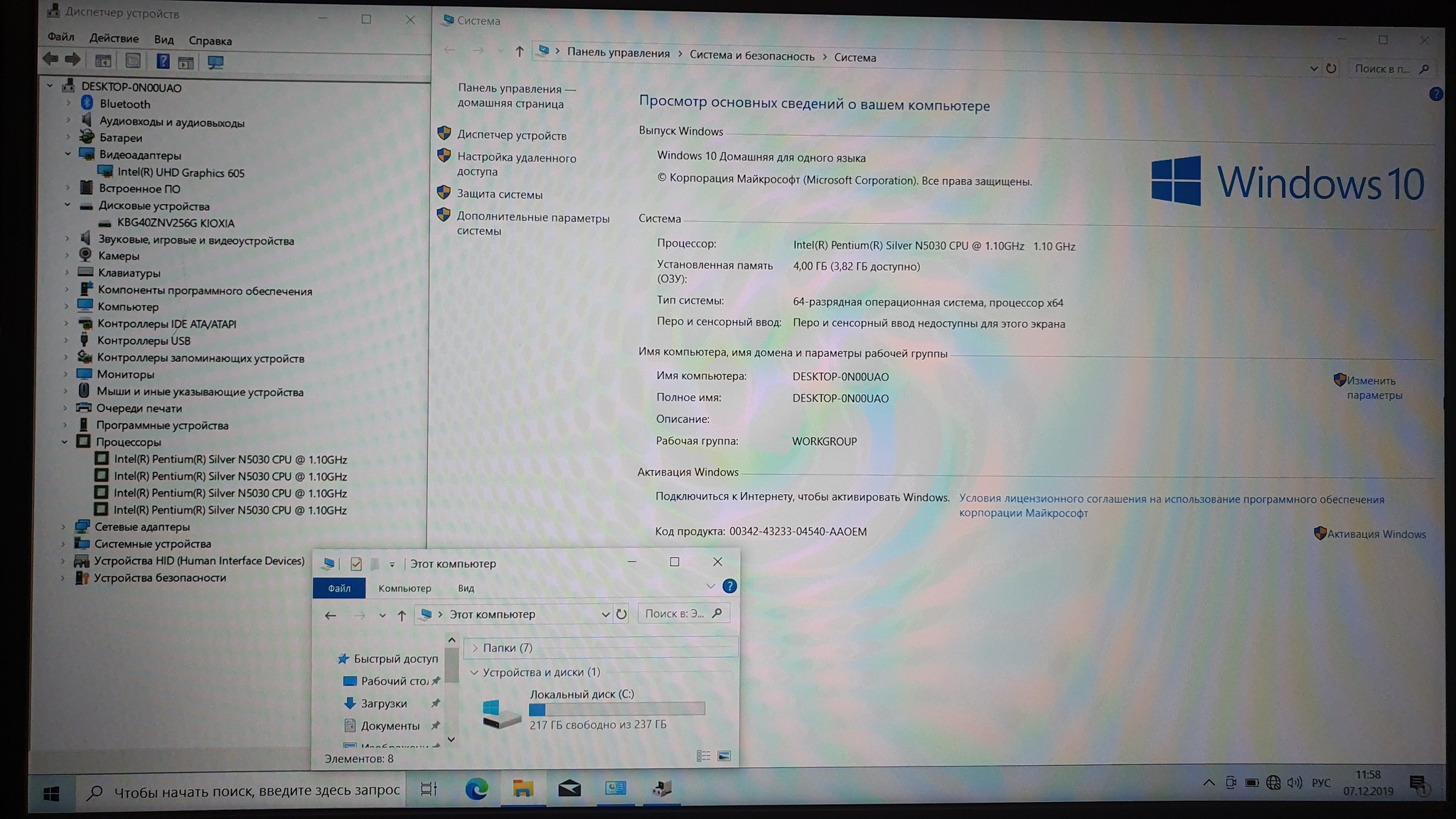
Task: Click the volume icon in system tray
Action: tap(1295, 783)
